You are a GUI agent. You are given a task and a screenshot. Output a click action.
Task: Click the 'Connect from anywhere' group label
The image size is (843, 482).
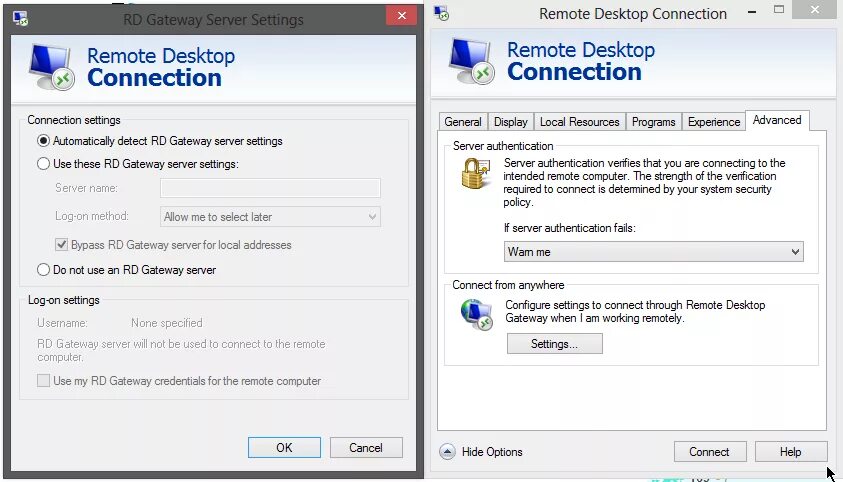(x=508, y=285)
